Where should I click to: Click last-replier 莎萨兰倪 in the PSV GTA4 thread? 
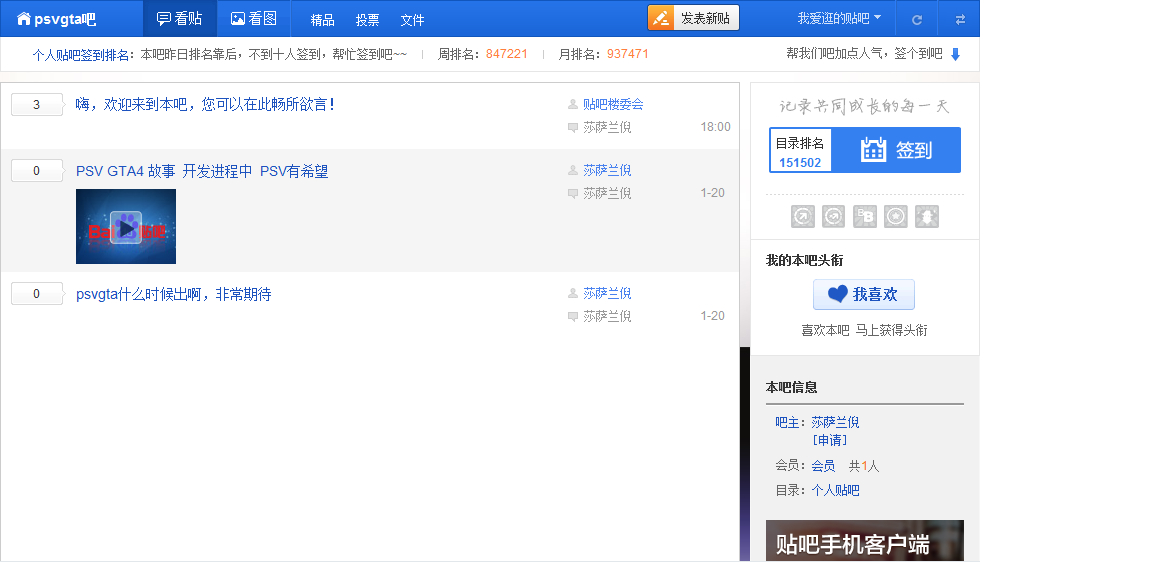(607, 193)
